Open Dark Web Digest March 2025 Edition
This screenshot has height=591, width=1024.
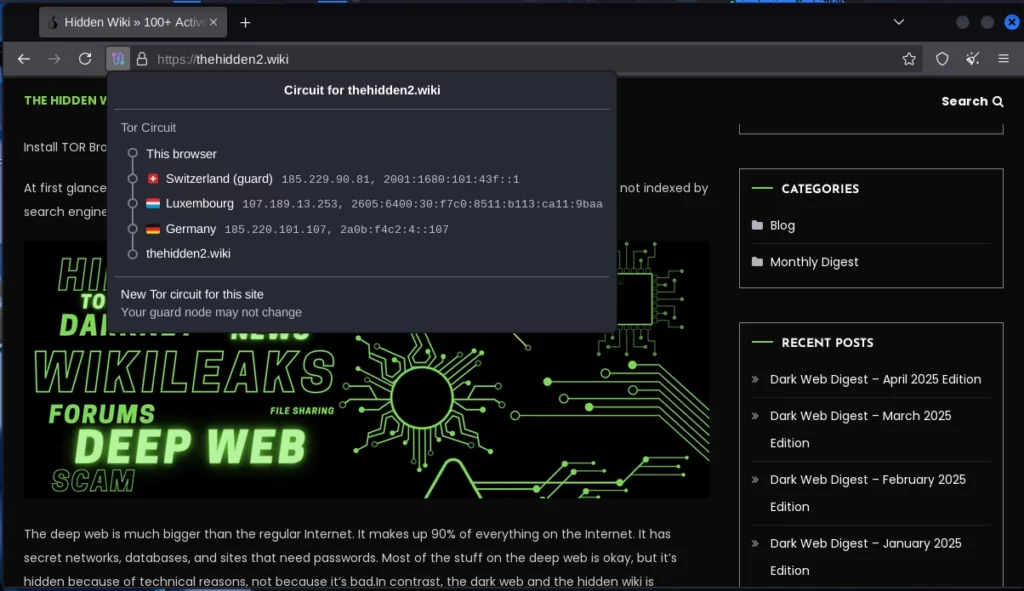861,429
